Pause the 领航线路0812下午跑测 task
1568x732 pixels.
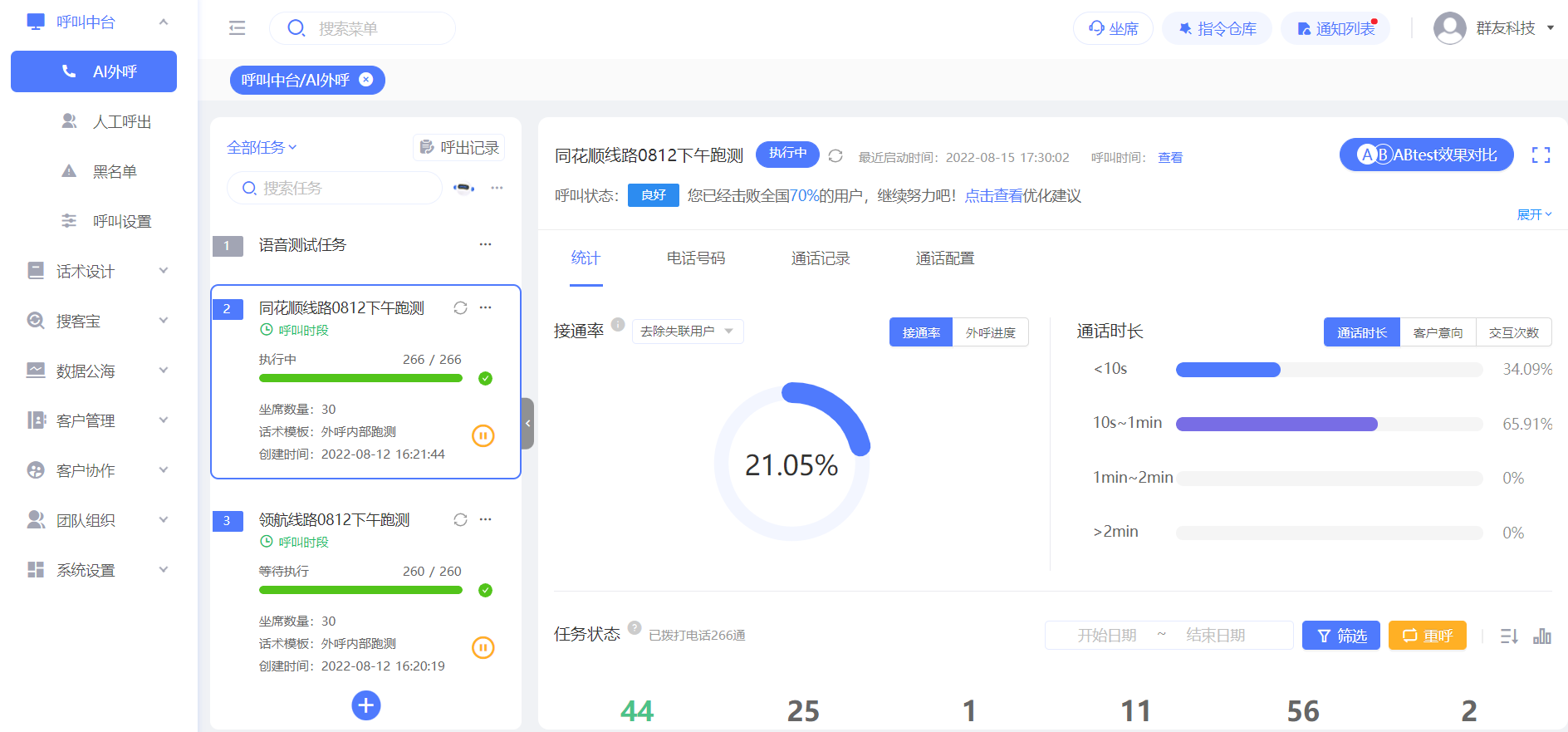[x=483, y=647]
